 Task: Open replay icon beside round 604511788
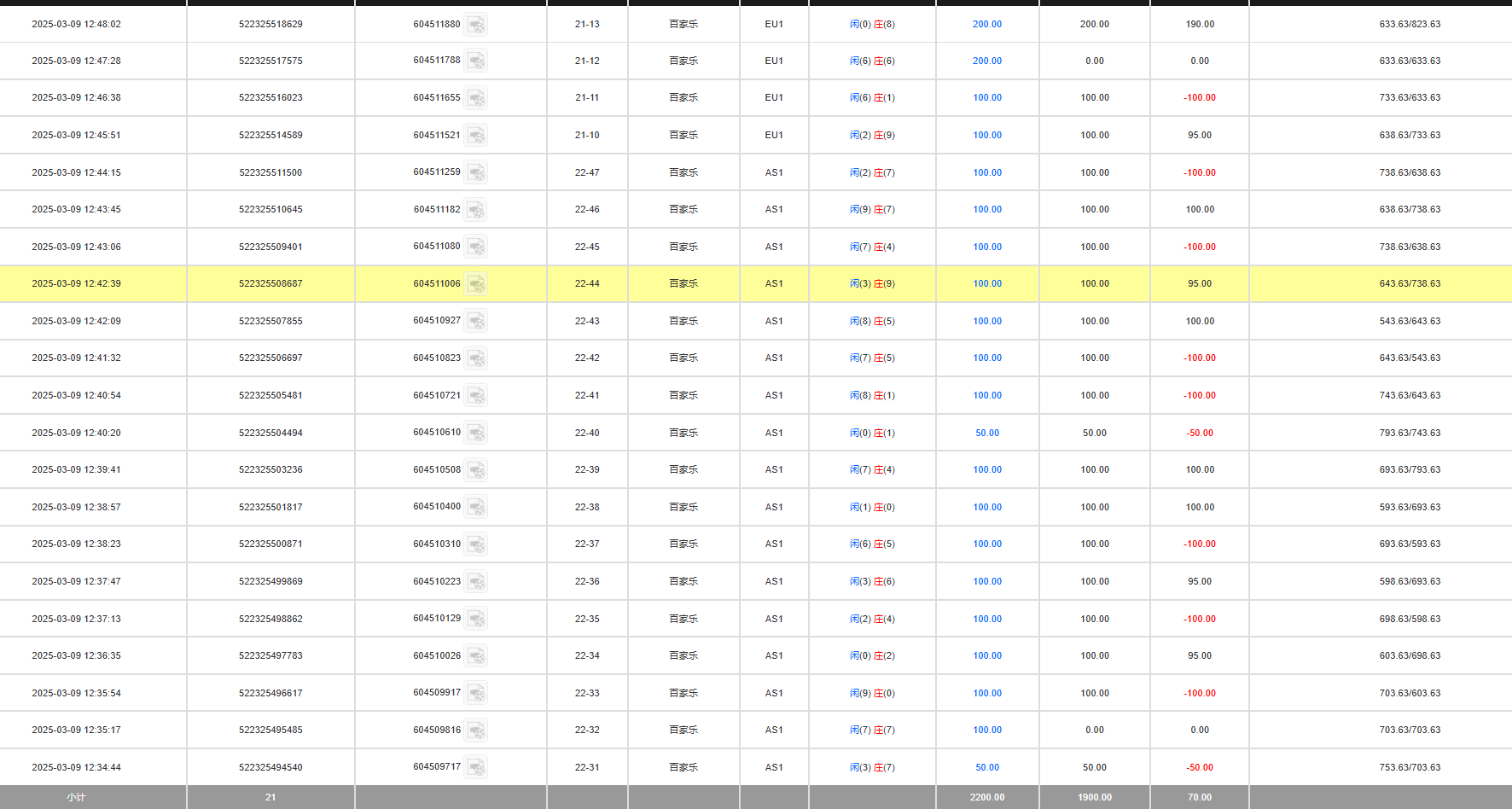(476, 61)
